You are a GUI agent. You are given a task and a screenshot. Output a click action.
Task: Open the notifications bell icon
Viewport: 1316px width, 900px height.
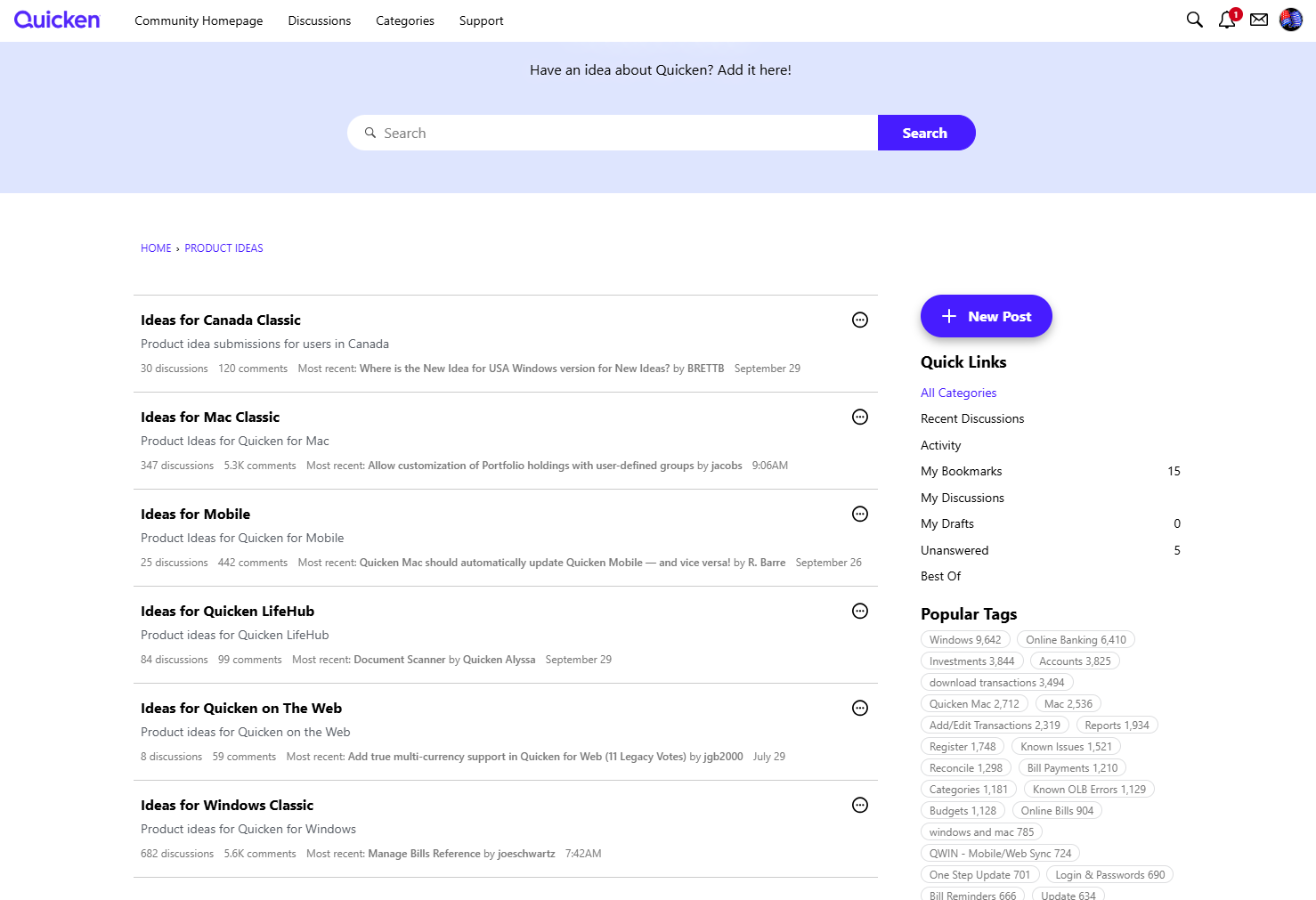[1228, 20]
